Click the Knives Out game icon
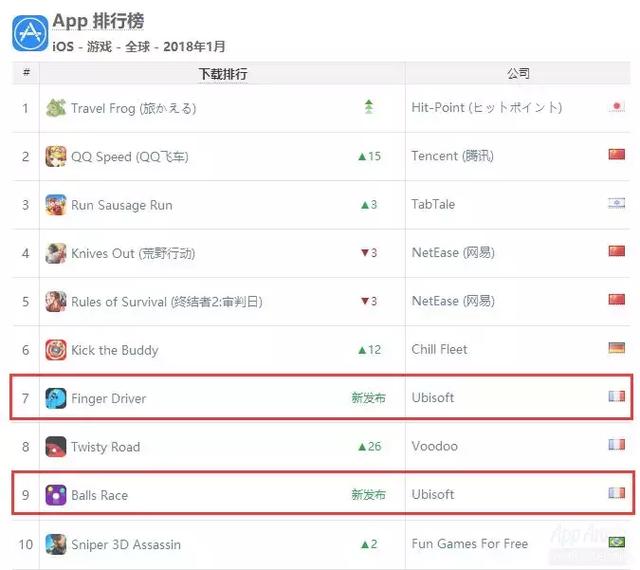The image size is (640, 570). coord(56,253)
